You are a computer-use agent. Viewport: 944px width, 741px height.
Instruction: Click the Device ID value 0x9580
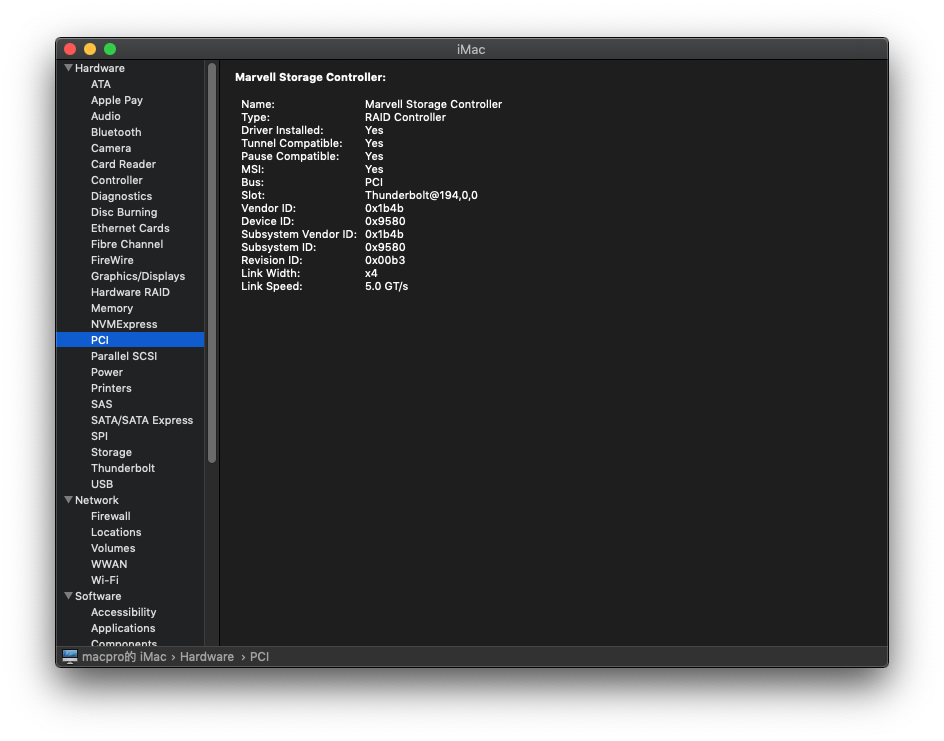pyautogui.click(x=385, y=222)
